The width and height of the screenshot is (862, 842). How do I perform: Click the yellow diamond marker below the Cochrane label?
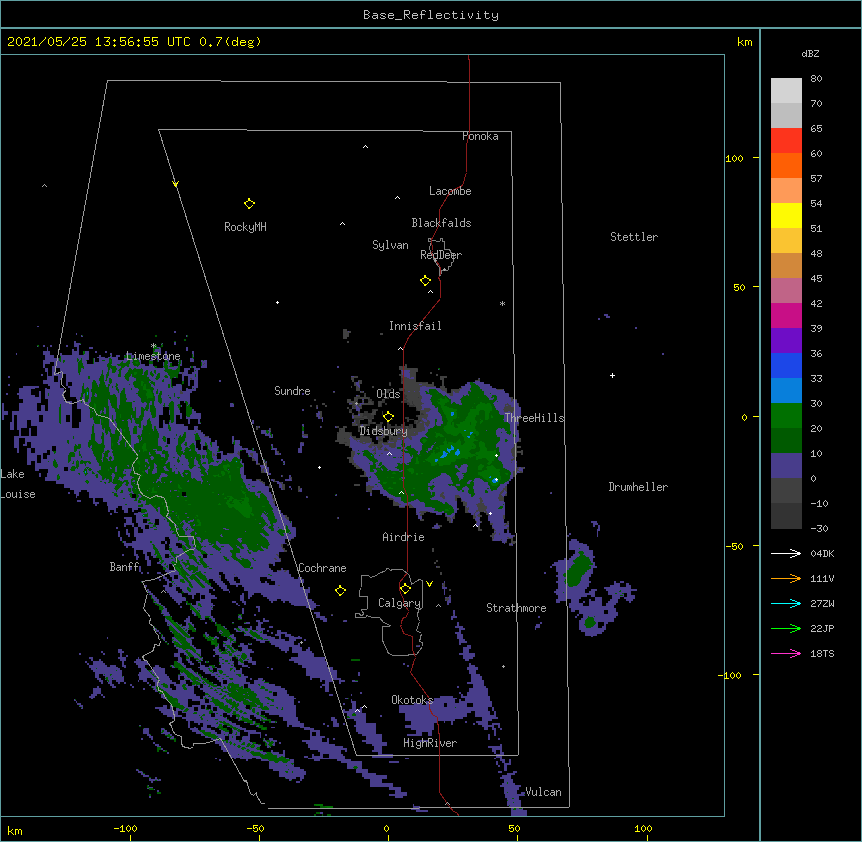340,591
